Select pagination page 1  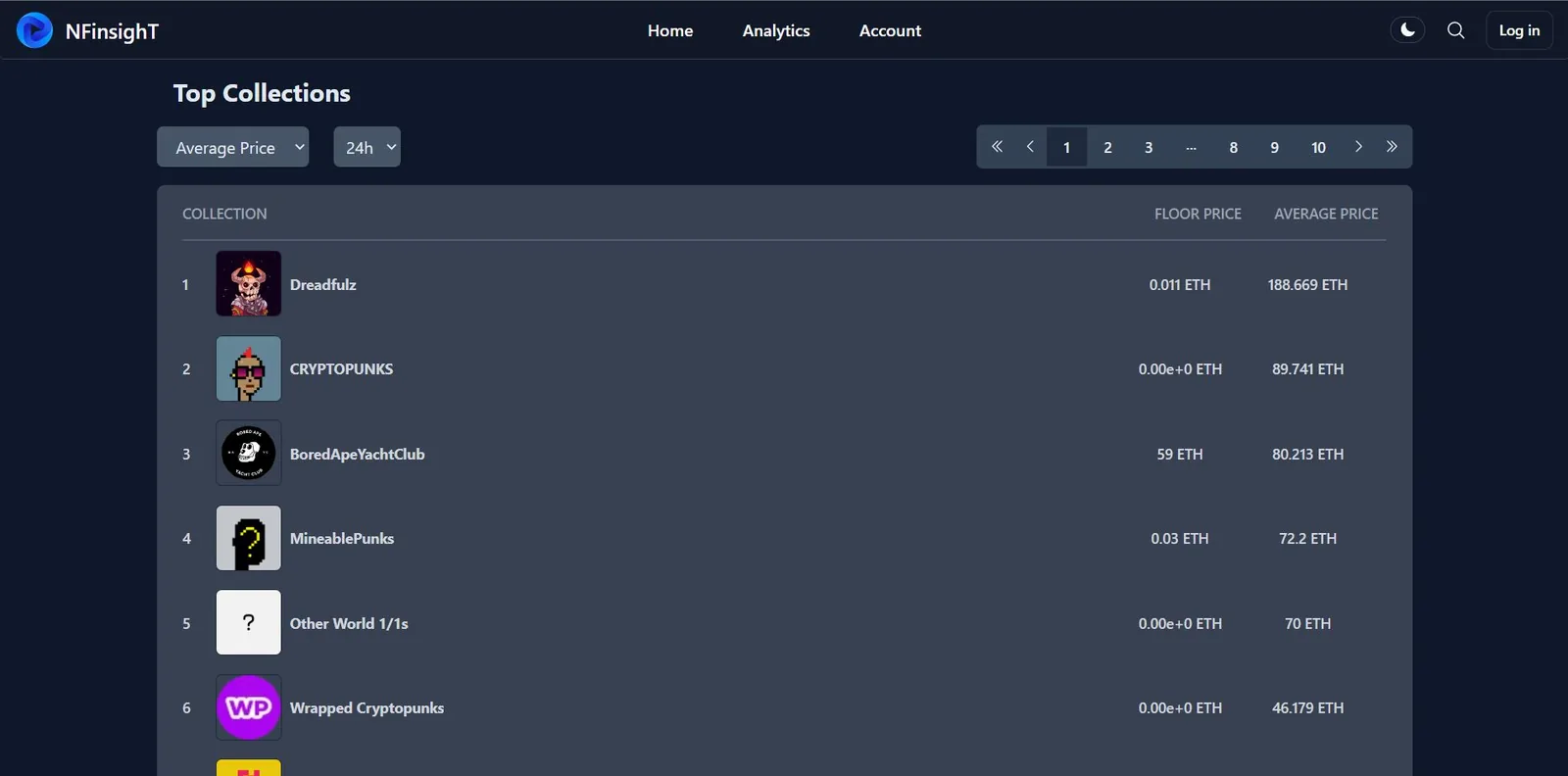click(1066, 147)
